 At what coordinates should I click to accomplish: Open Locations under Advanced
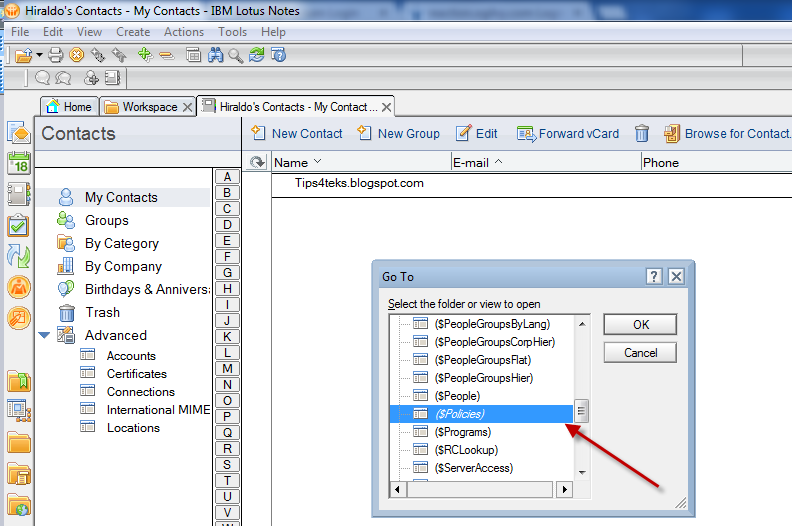click(x=133, y=427)
